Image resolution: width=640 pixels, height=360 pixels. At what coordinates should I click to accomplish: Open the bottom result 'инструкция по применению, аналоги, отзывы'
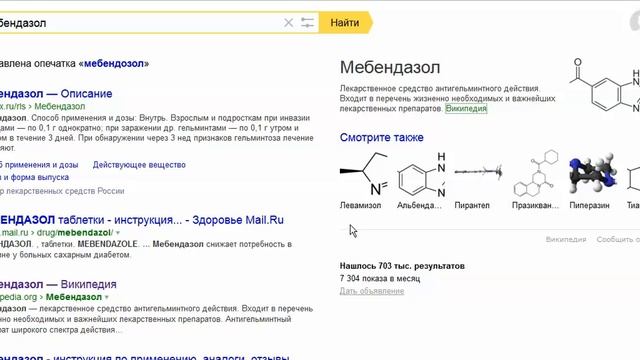point(171,357)
